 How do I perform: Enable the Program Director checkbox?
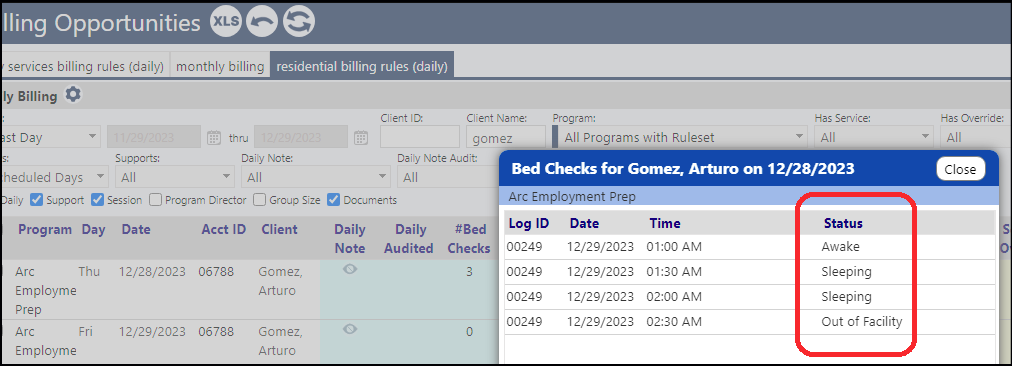click(156, 199)
